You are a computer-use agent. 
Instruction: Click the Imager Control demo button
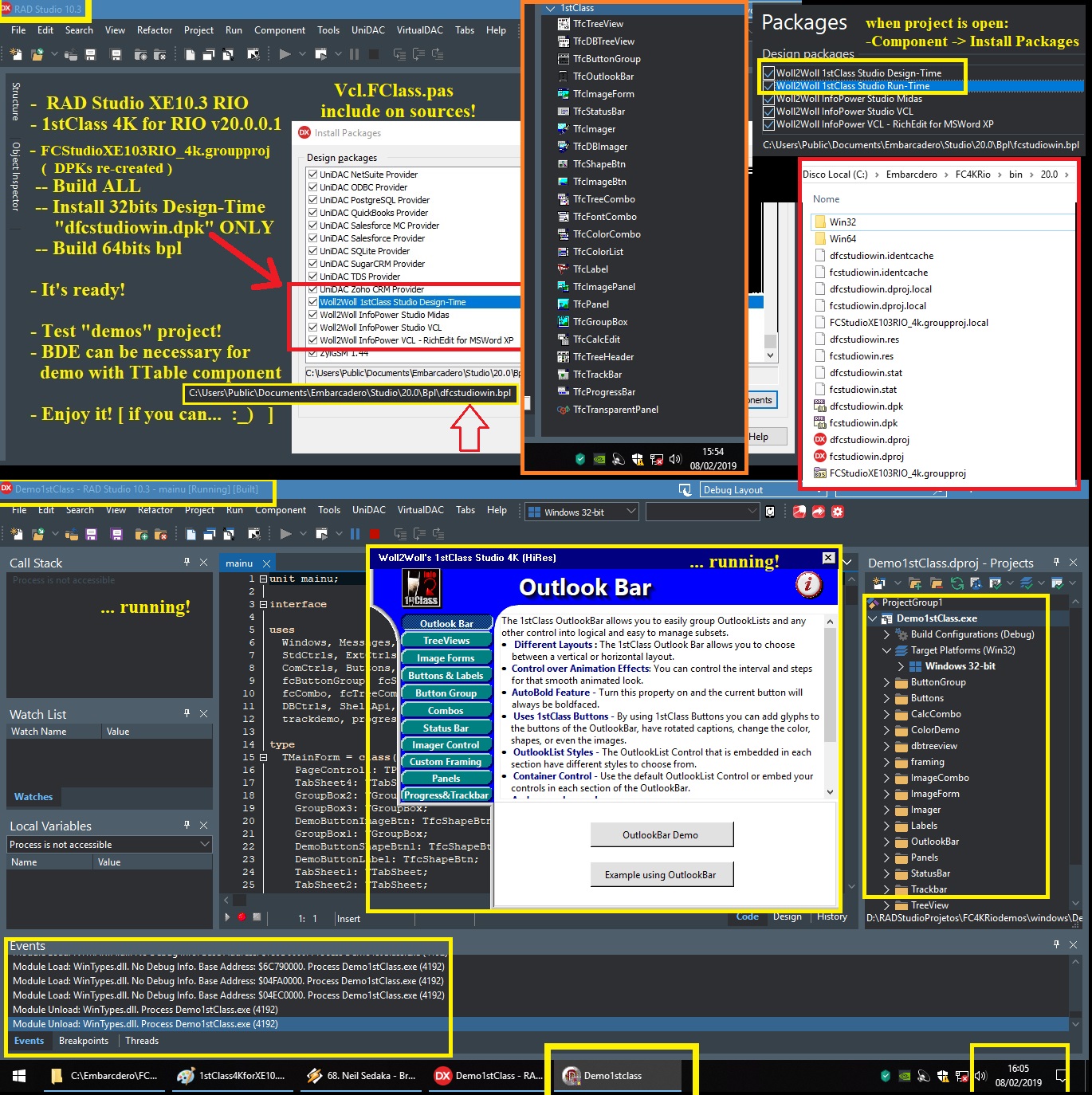coord(446,745)
